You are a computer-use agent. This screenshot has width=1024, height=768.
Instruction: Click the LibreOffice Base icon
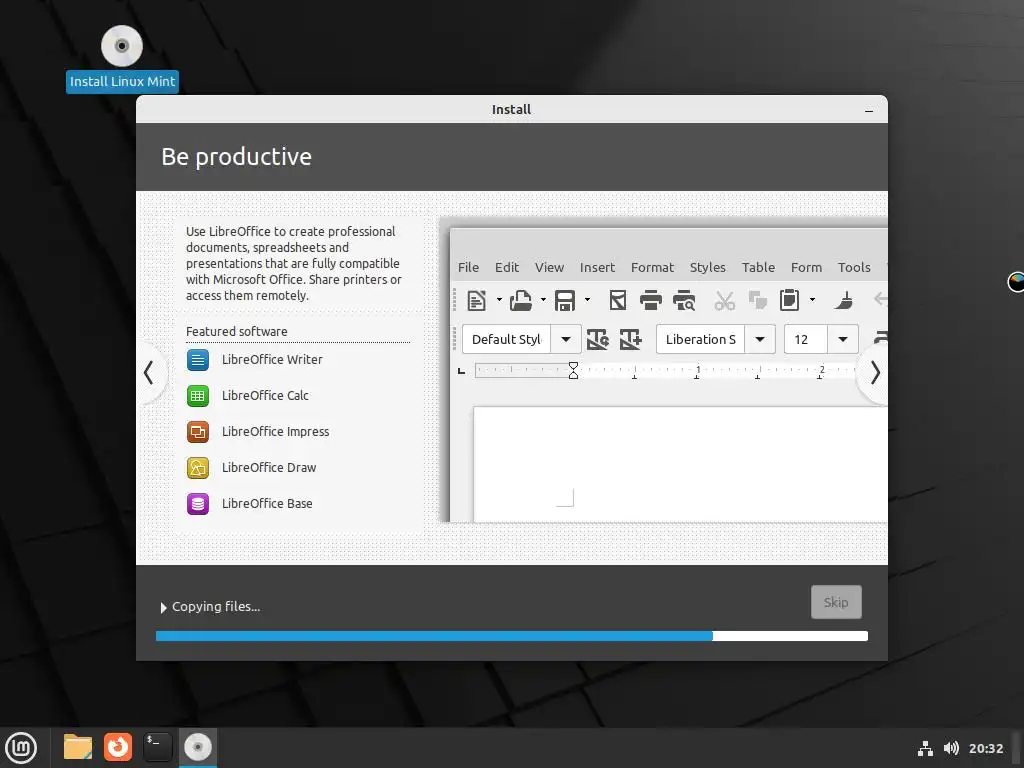tap(198, 504)
